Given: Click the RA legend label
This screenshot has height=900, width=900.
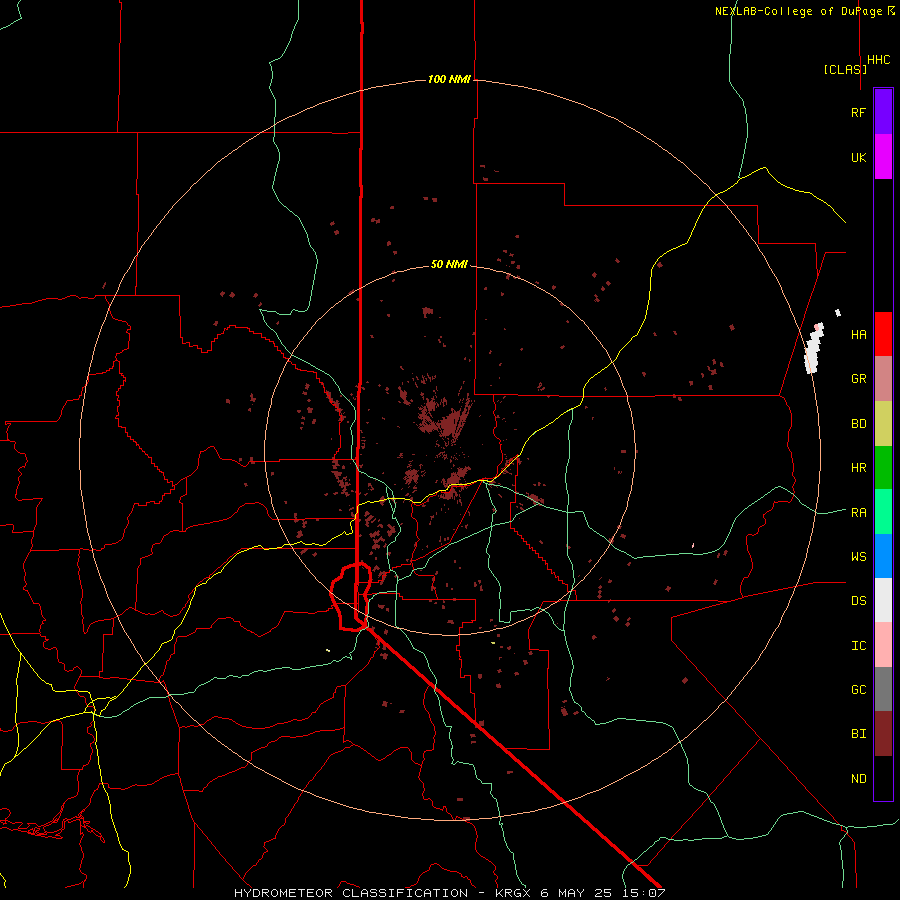Looking at the screenshot, I should pos(858,513).
